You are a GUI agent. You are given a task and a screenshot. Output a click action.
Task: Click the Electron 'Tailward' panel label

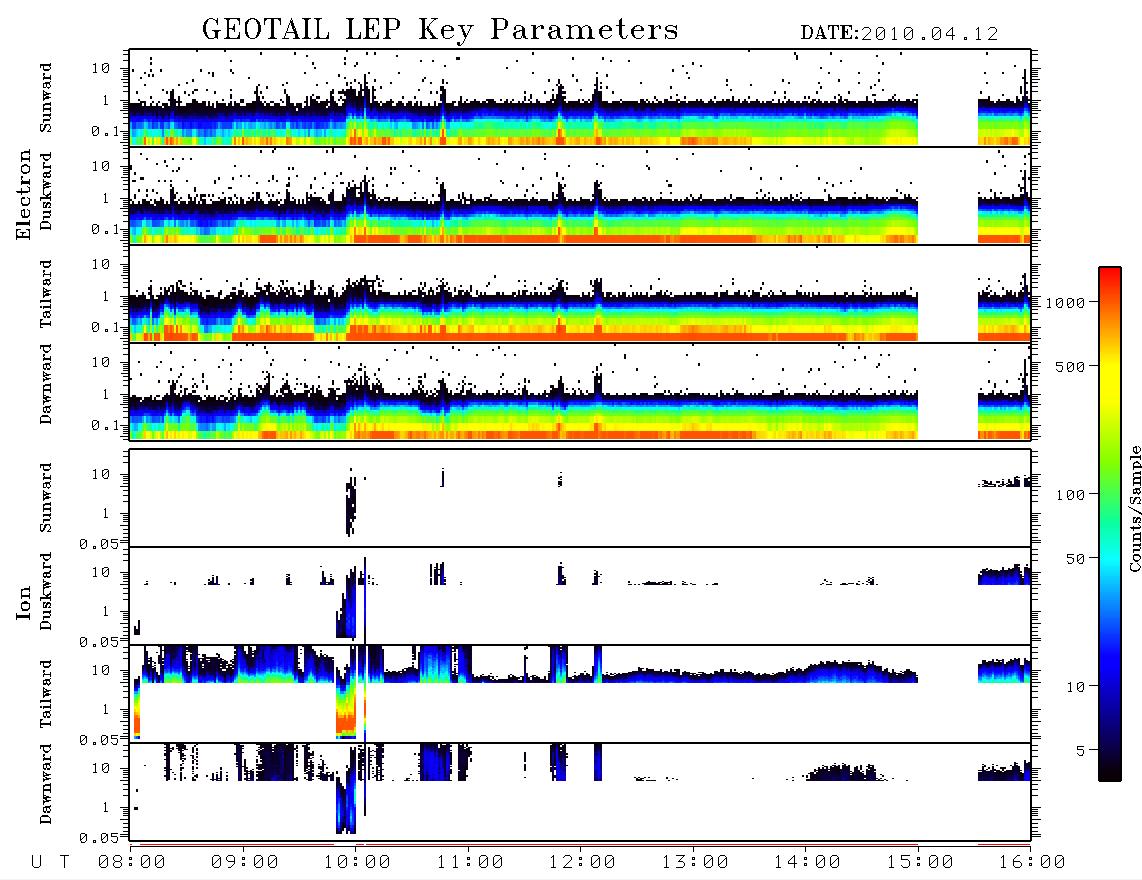[46, 294]
